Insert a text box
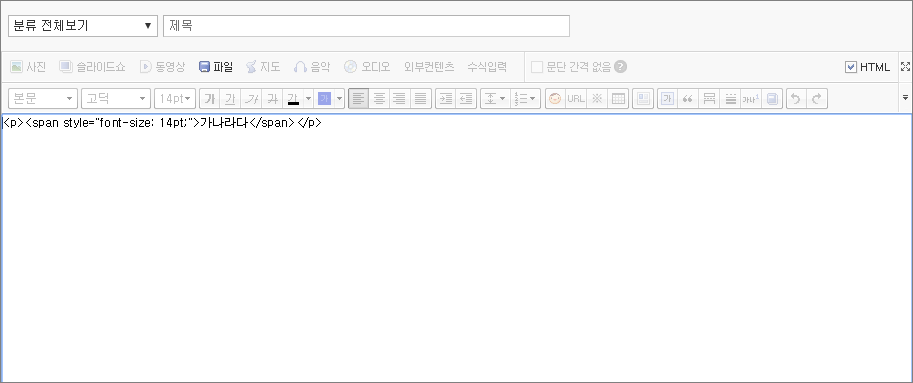 pos(667,99)
